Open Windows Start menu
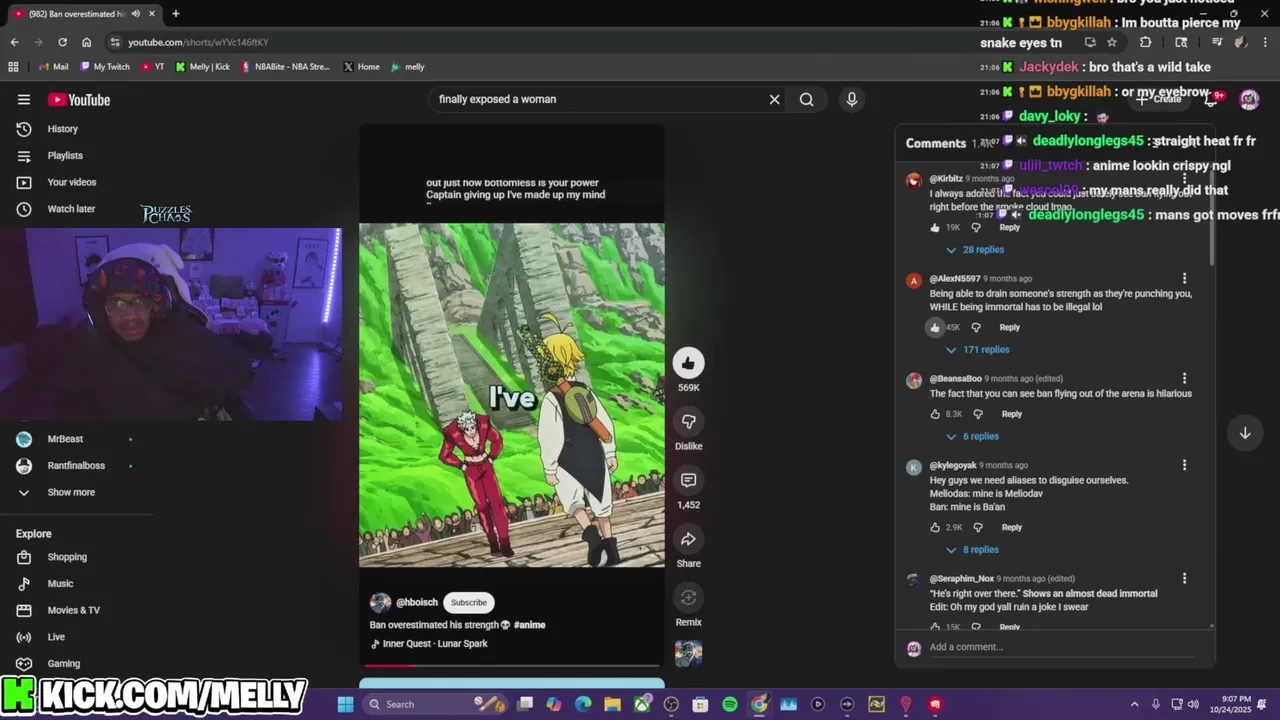Image resolution: width=1280 pixels, height=720 pixels. (345, 704)
